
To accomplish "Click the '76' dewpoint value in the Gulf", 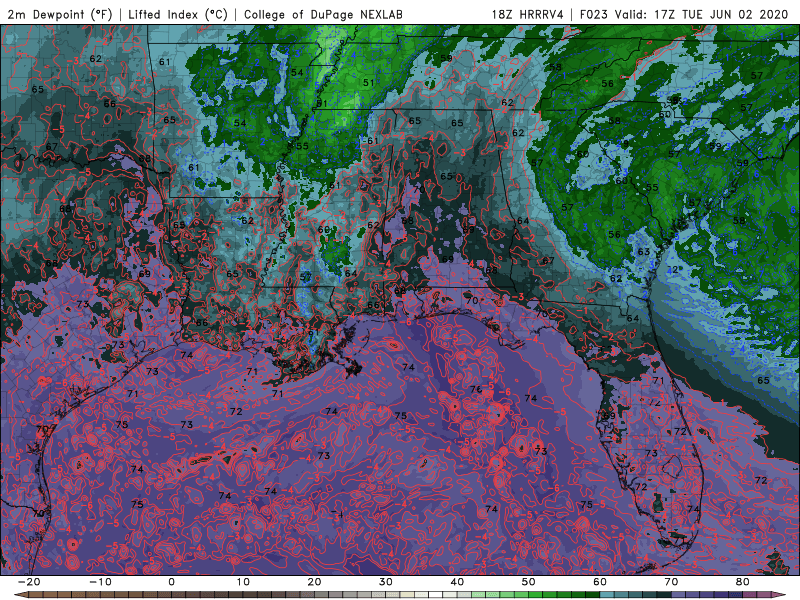I will point(476,389).
